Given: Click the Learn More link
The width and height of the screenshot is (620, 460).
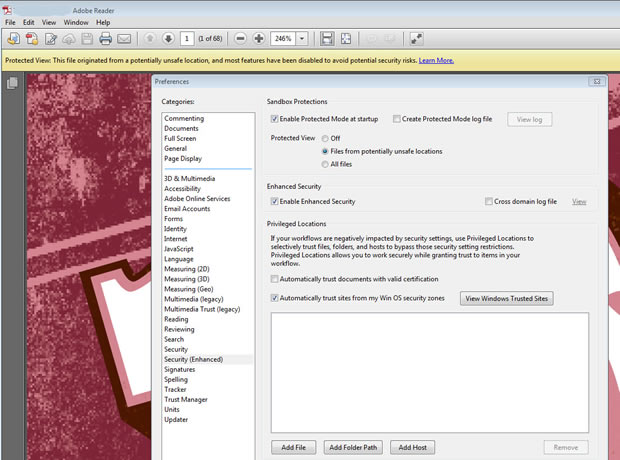Looking at the screenshot, I should point(435,60).
